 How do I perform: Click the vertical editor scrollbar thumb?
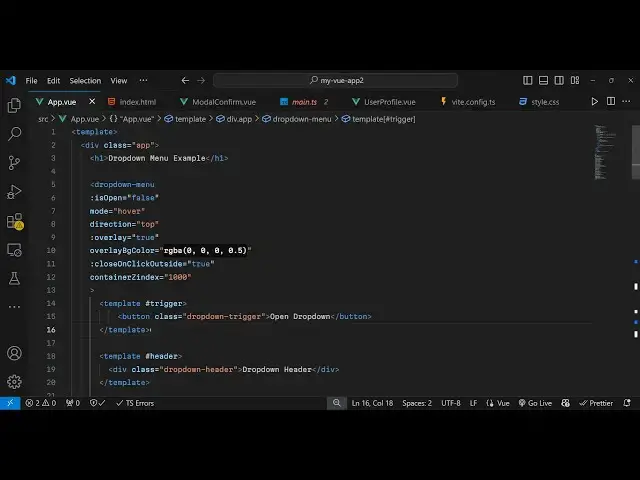click(636, 152)
